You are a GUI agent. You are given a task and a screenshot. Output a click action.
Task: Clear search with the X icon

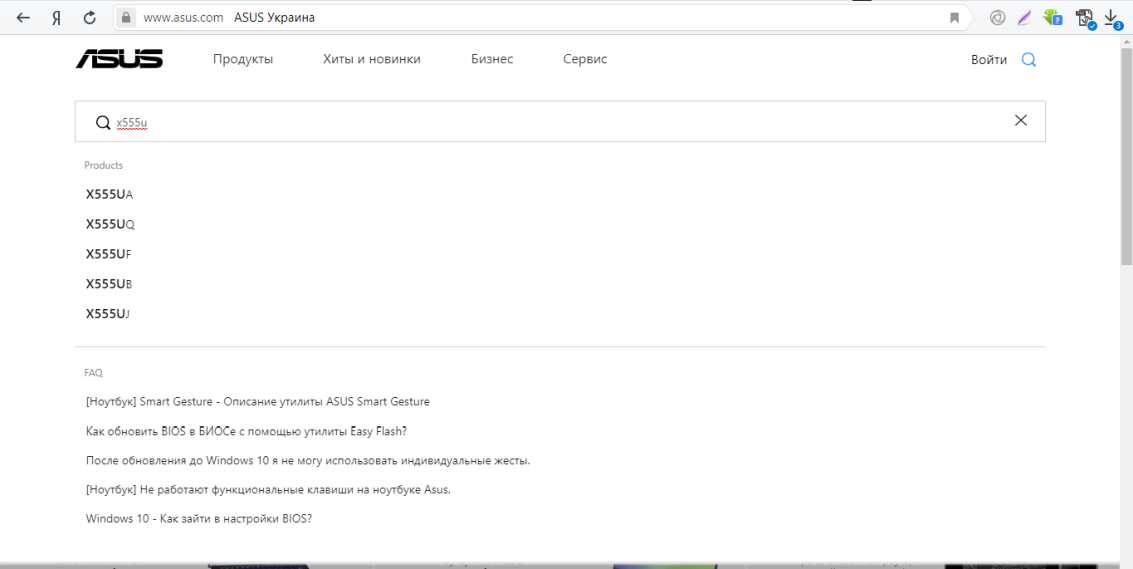(1020, 121)
